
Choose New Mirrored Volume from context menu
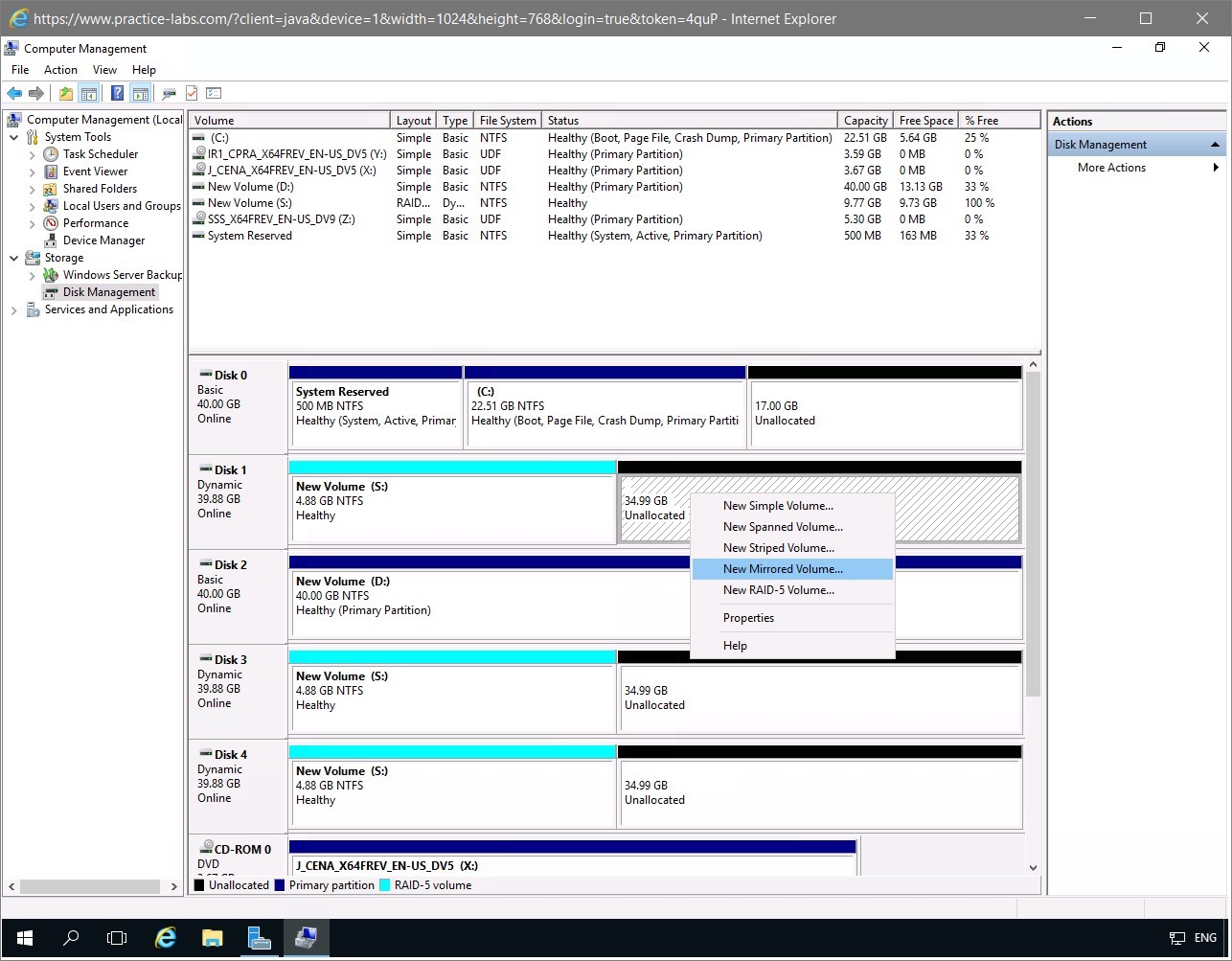click(783, 569)
